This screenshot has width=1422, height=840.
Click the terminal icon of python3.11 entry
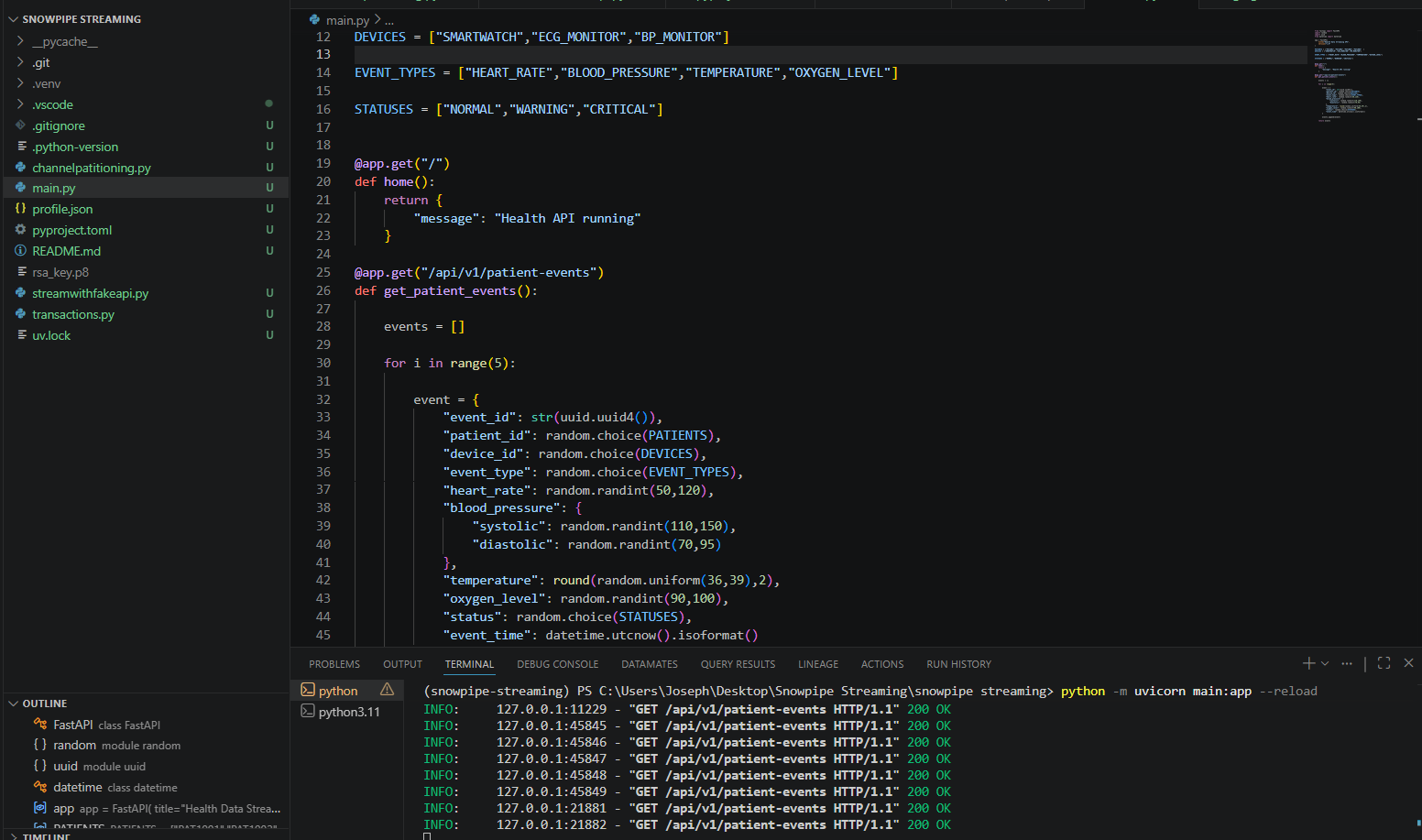click(x=308, y=711)
